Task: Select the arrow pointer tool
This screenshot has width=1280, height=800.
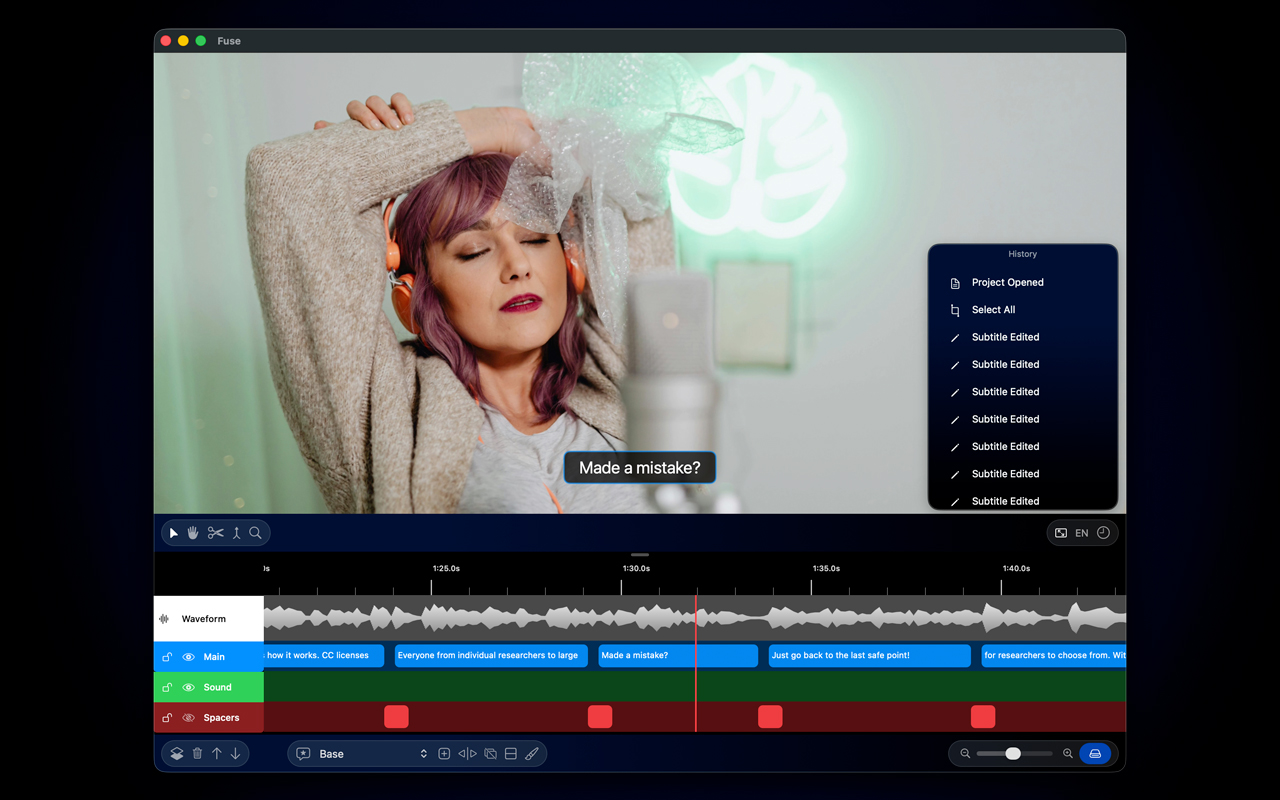Action: click(x=174, y=533)
